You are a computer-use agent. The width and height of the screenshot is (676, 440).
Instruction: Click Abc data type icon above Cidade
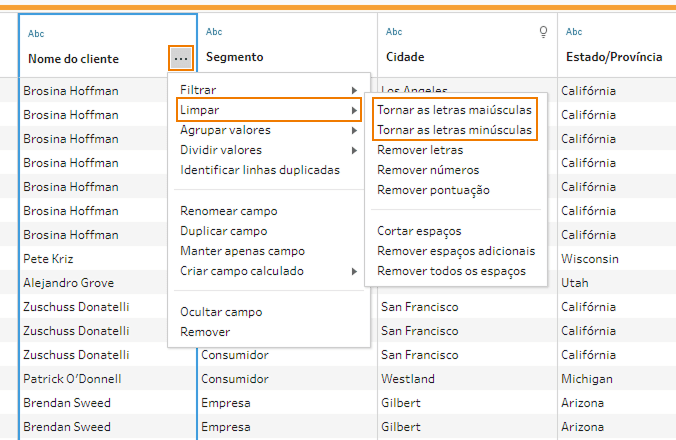click(x=394, y=32)
